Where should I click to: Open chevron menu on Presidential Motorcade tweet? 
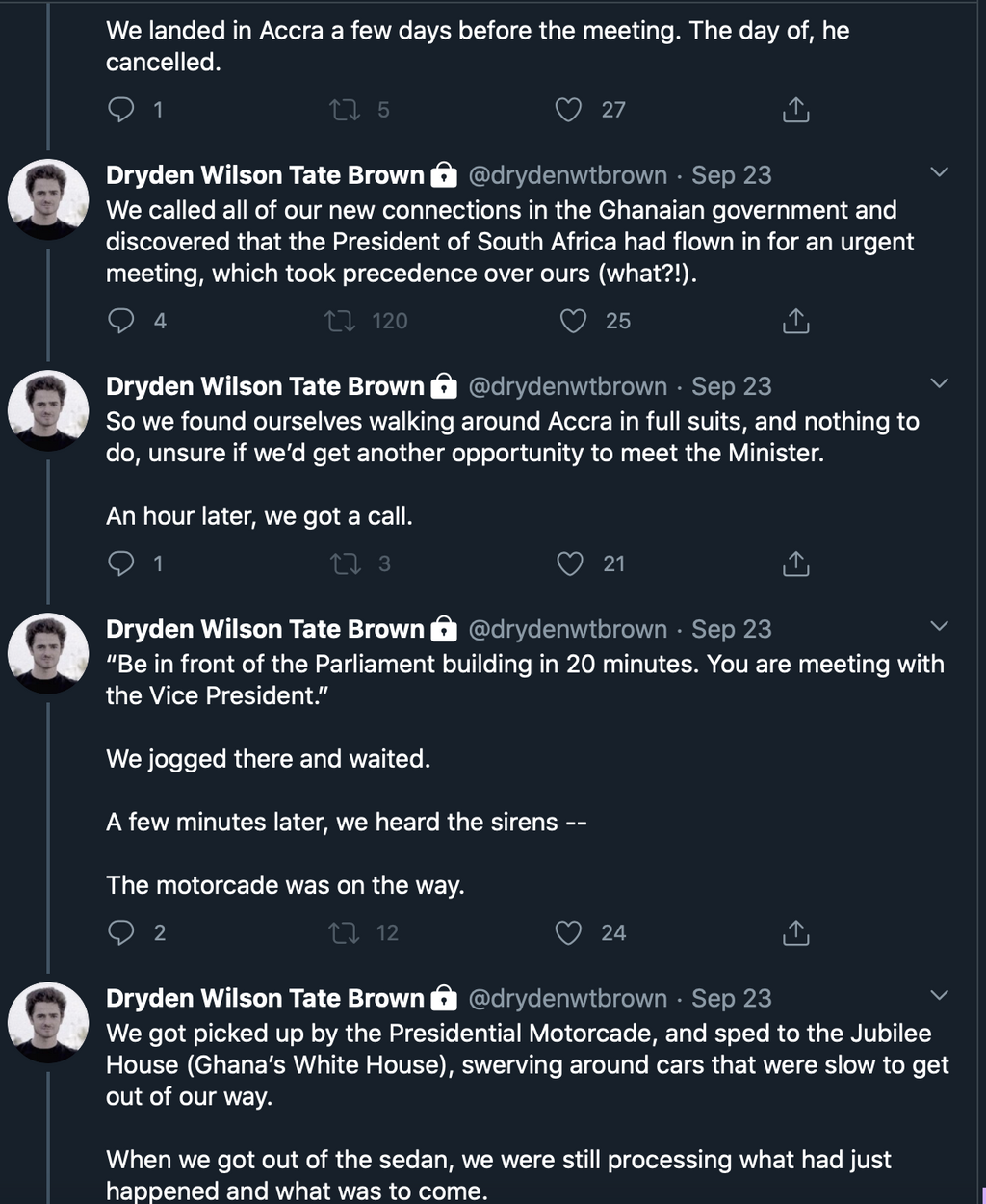(x=940, y=996)
